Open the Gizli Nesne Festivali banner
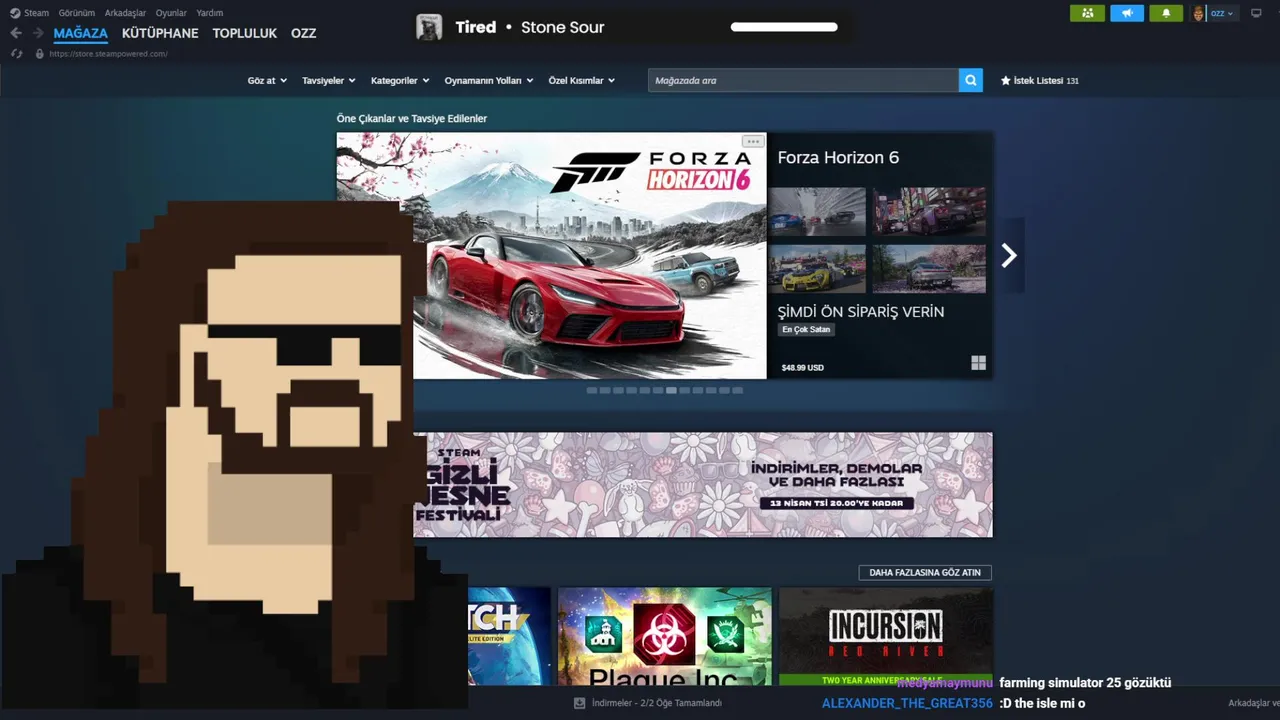This screenshot has height=720, width=1280. pos(703,485)
